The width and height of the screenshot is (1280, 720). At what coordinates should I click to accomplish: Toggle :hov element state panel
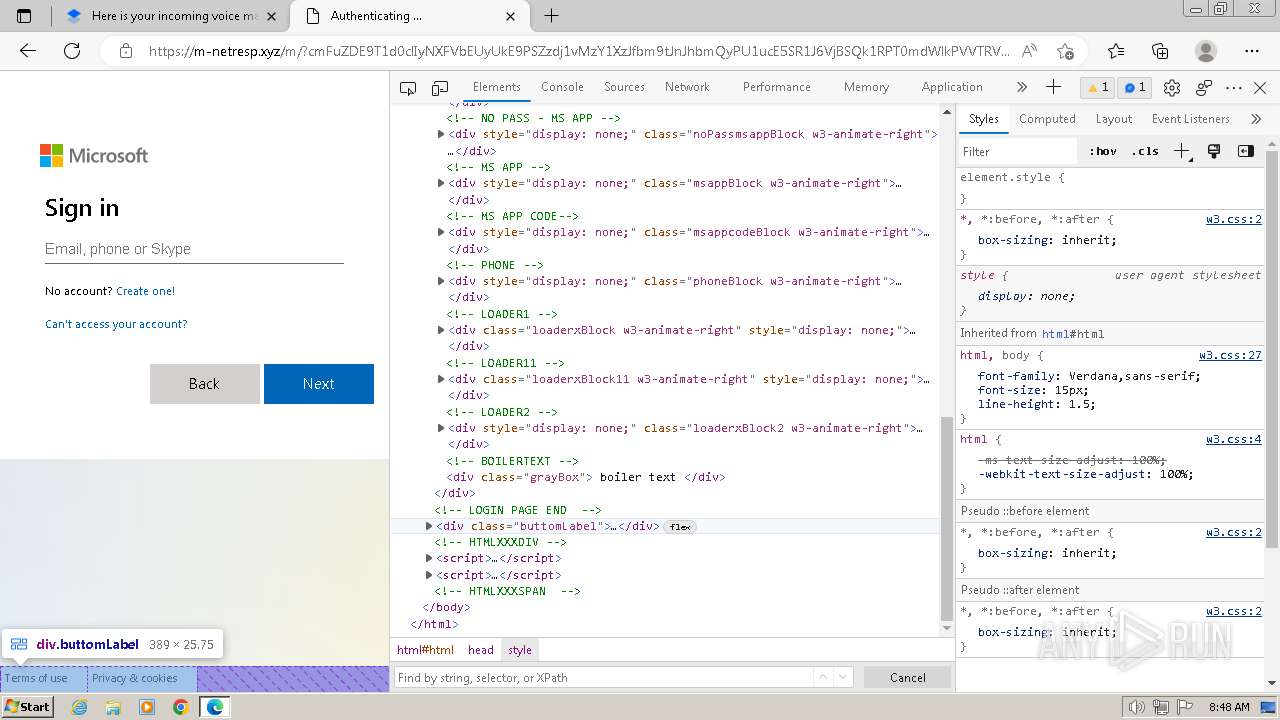coord(1103,152)
